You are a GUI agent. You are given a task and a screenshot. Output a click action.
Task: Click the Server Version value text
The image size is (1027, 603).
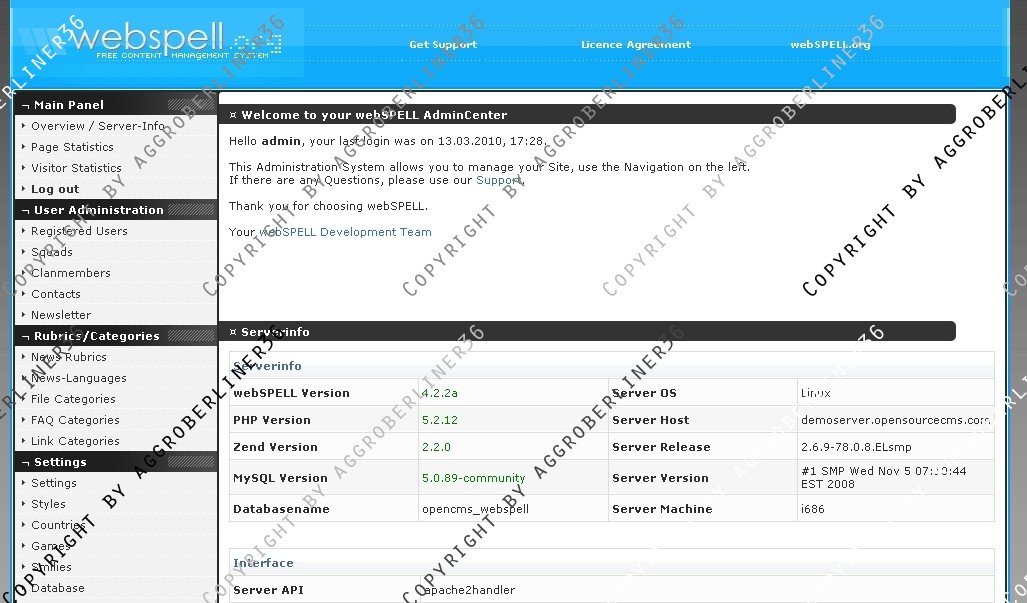coord(883,477)
